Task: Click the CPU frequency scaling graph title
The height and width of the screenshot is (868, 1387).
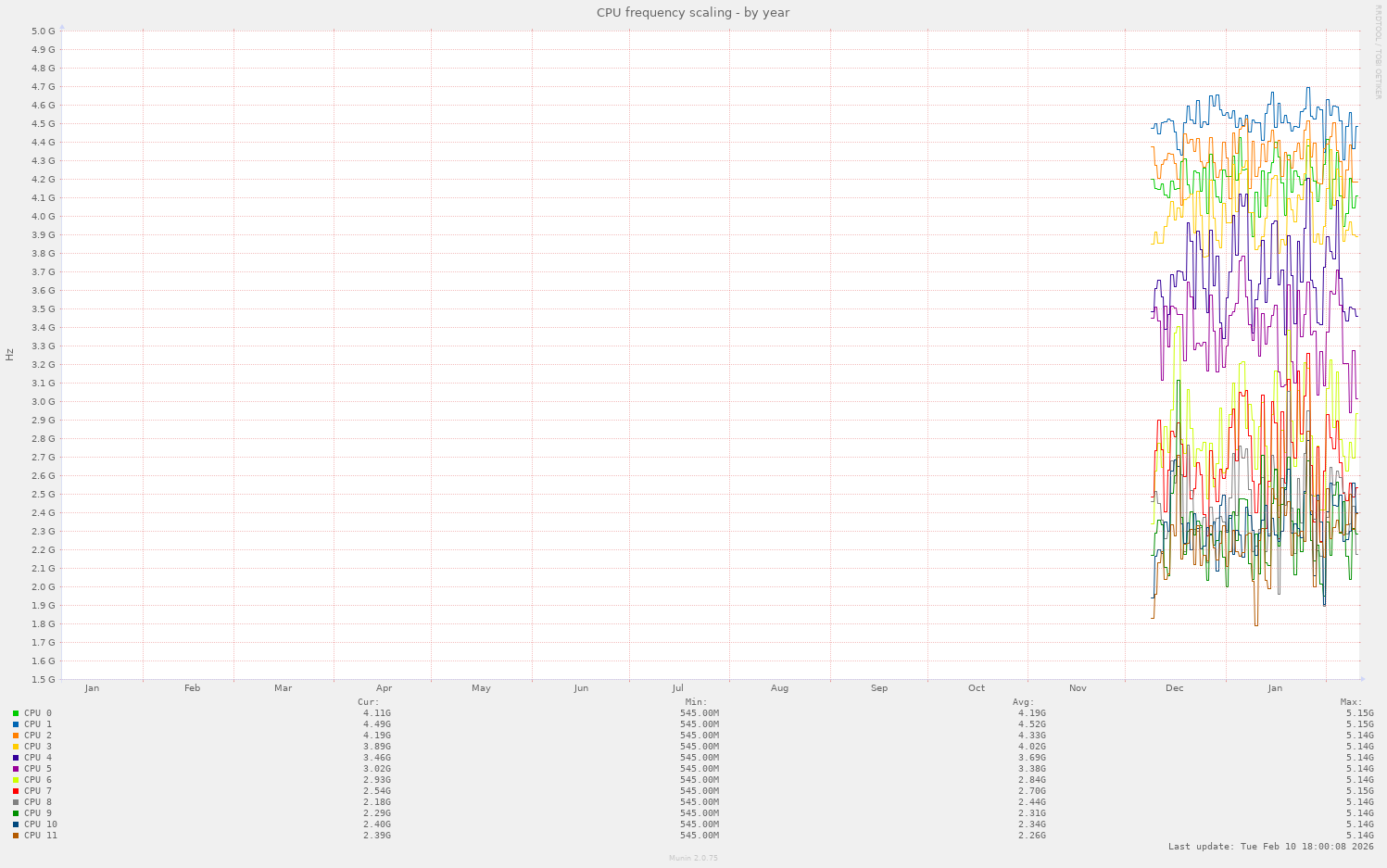Action: pyautogui.click(x=693, y=12)
